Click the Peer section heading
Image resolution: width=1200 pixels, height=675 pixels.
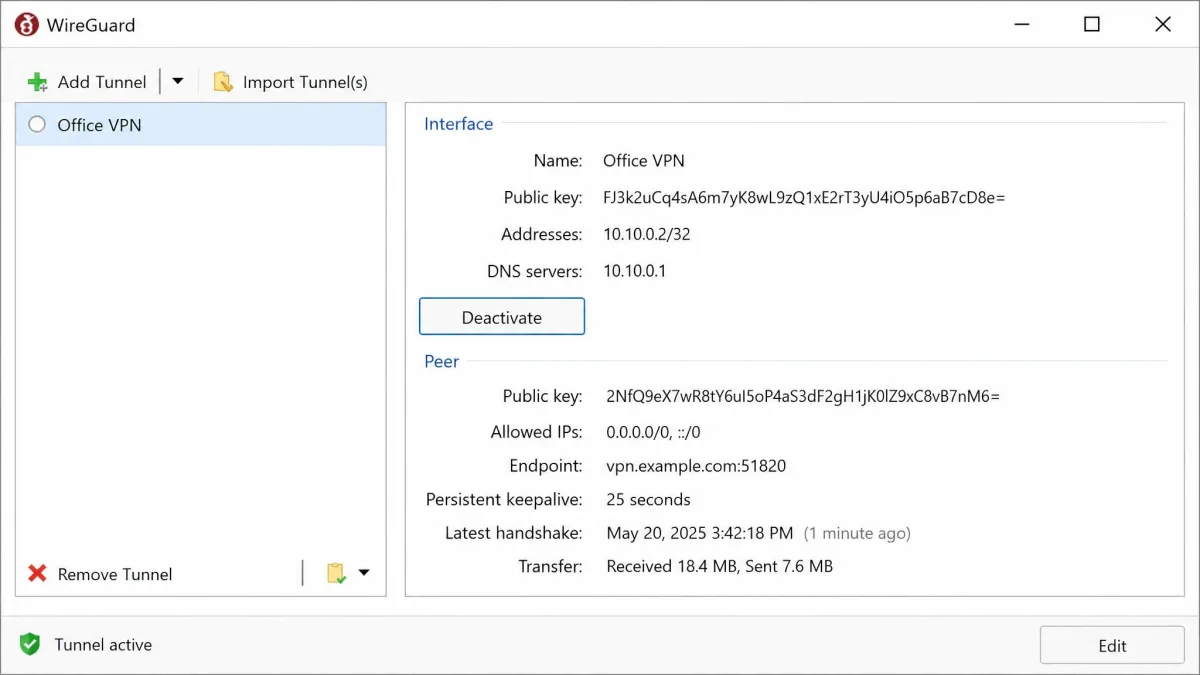pyautogui.click(x=442, y=361)
